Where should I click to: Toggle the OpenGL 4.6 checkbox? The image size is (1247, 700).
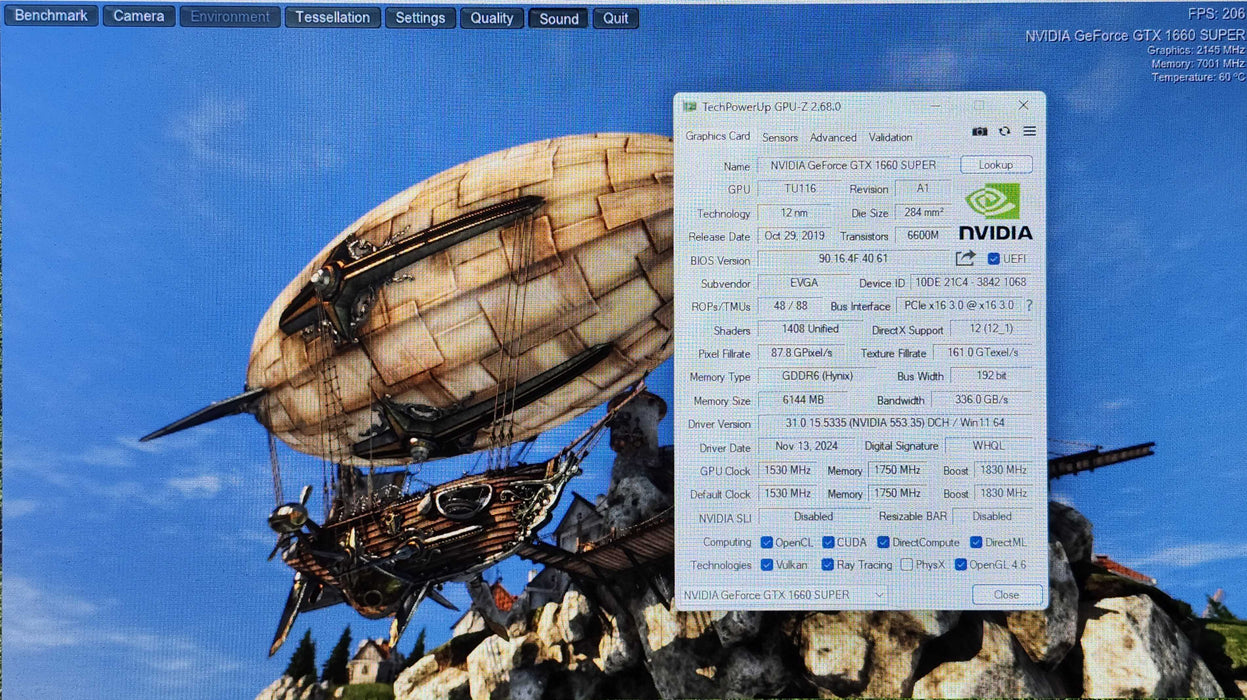pyautogui.click(x=961, y=565)
